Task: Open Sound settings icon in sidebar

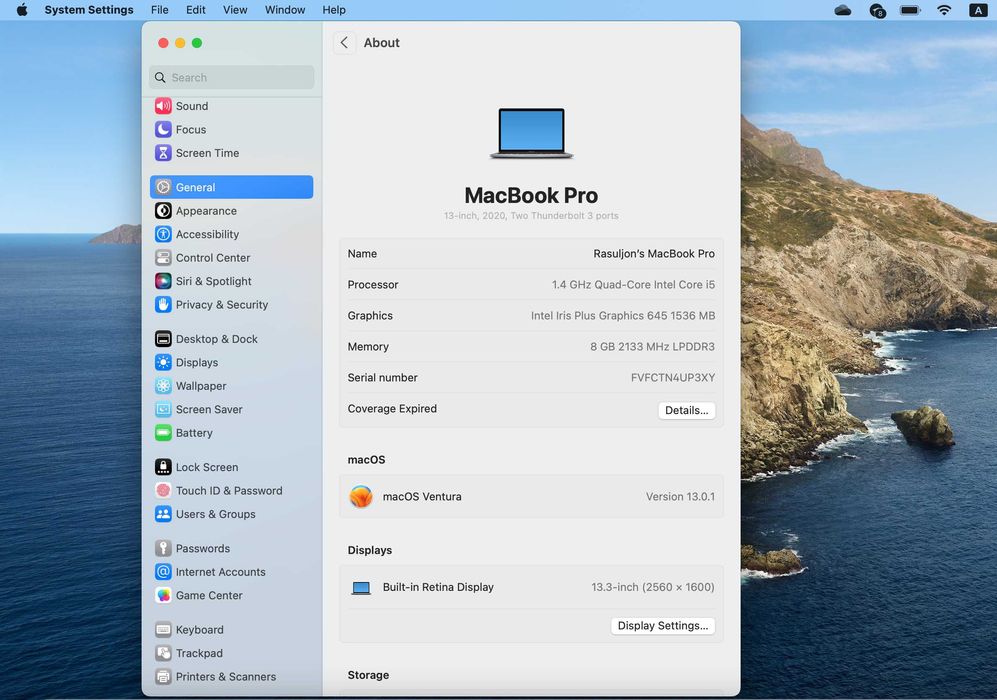Action: [163, 106]
